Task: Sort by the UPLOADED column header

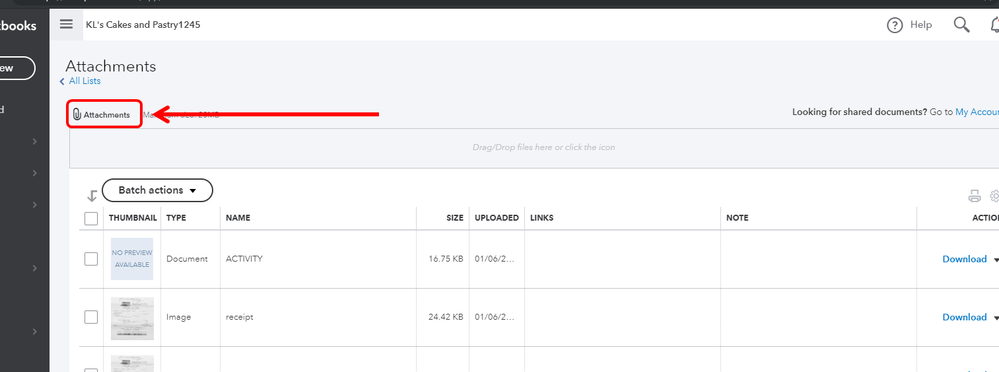Action: pyautogui.click(x=496, y=218)
